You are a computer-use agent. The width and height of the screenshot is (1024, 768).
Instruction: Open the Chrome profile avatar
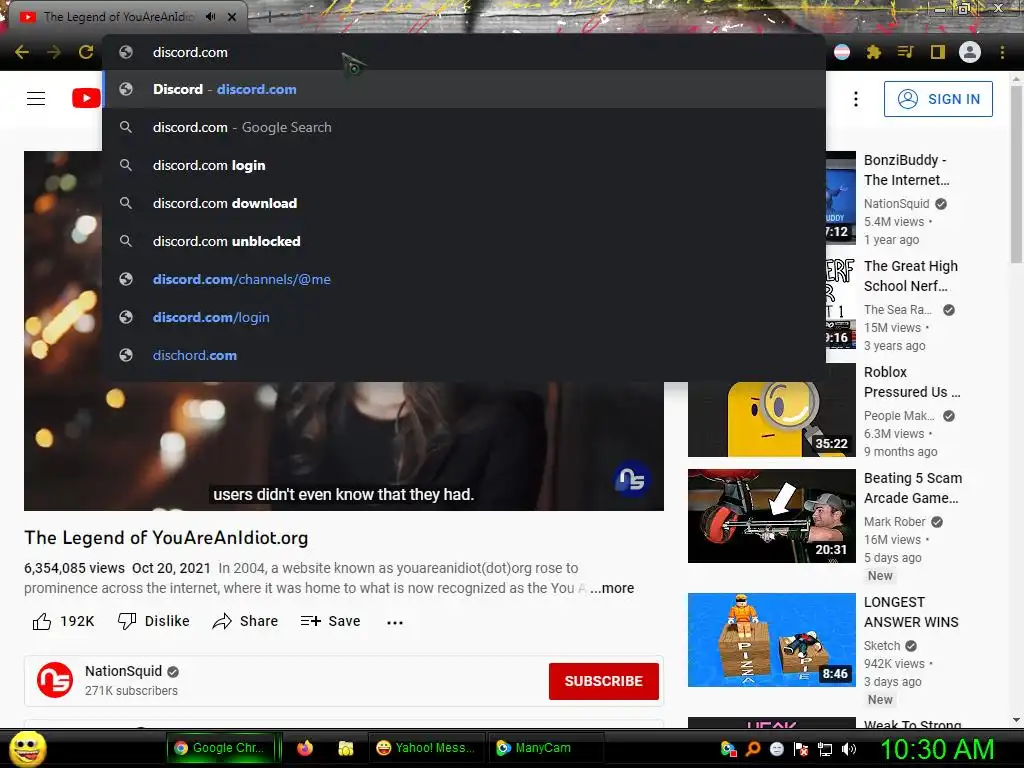click(x=970, y=52)
